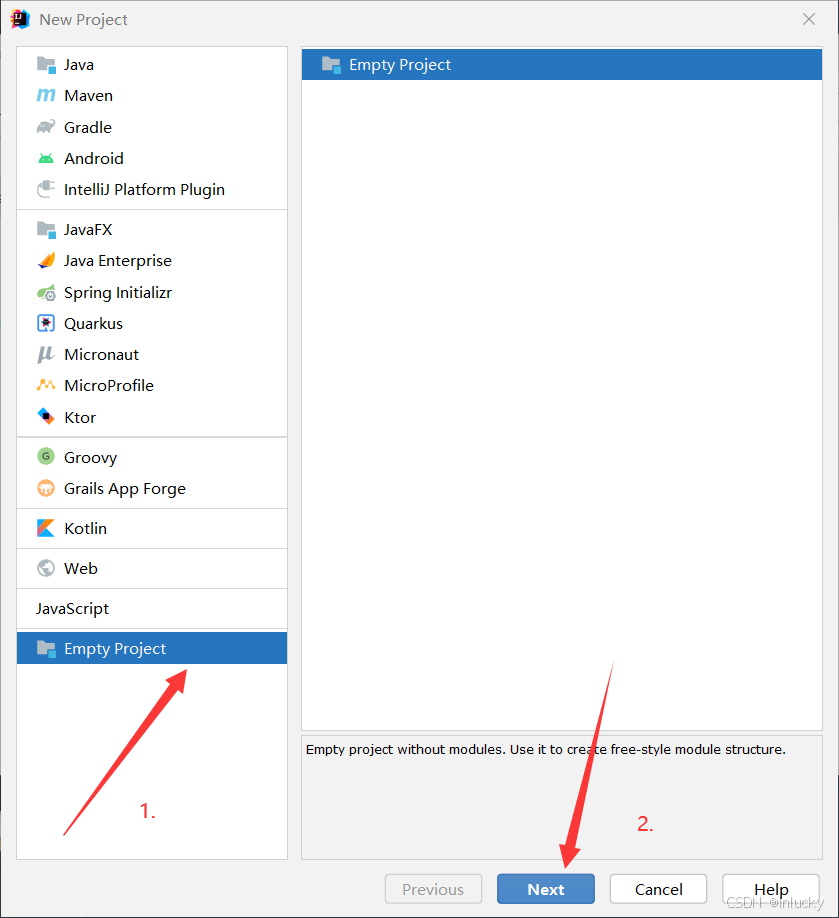This screenshot has width=839, height=918.
Task: Select Java project type text
Action: (78, 64)
